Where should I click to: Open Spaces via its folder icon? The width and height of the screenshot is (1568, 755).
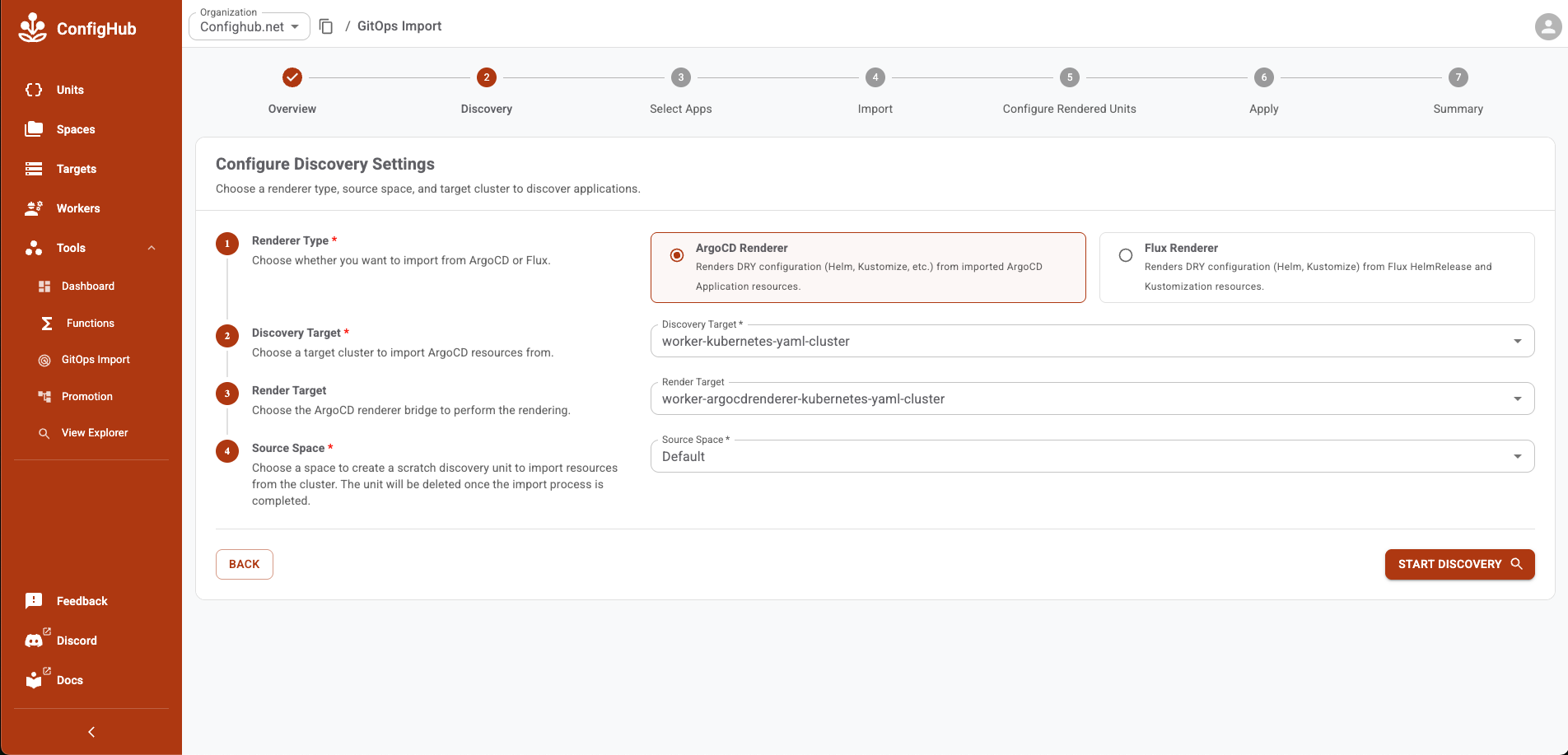[x=34, y=129]
